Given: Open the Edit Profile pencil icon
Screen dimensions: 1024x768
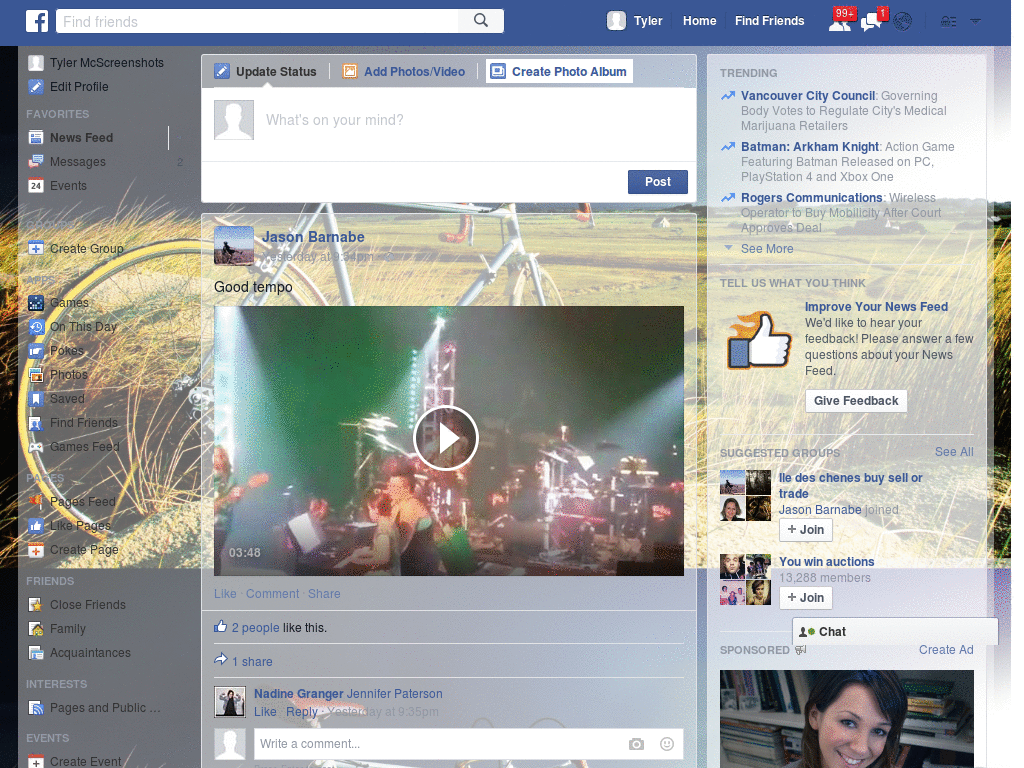Looking at the screenshot, I should pos(36,86).
